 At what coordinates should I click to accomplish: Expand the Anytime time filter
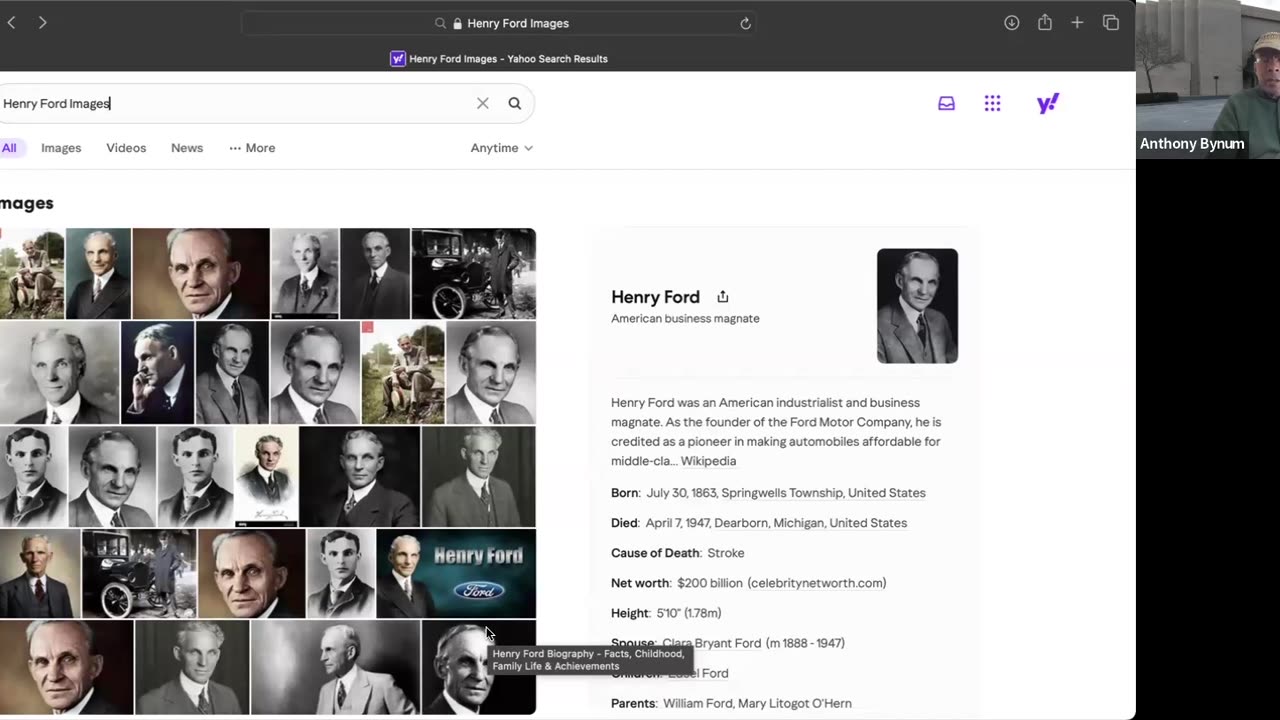point(502,148)
